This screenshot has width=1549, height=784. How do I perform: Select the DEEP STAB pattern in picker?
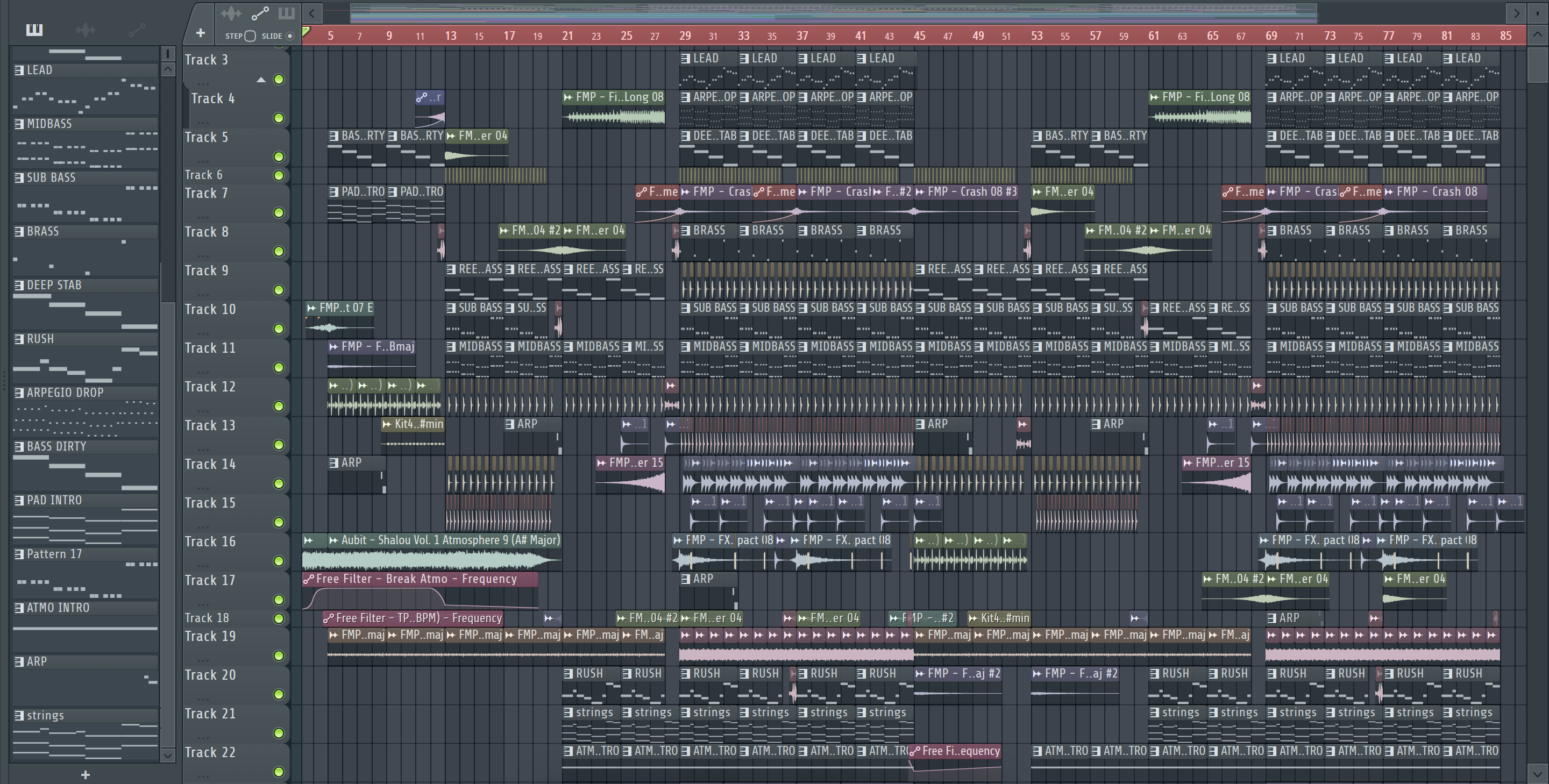[x=54, y=285]
